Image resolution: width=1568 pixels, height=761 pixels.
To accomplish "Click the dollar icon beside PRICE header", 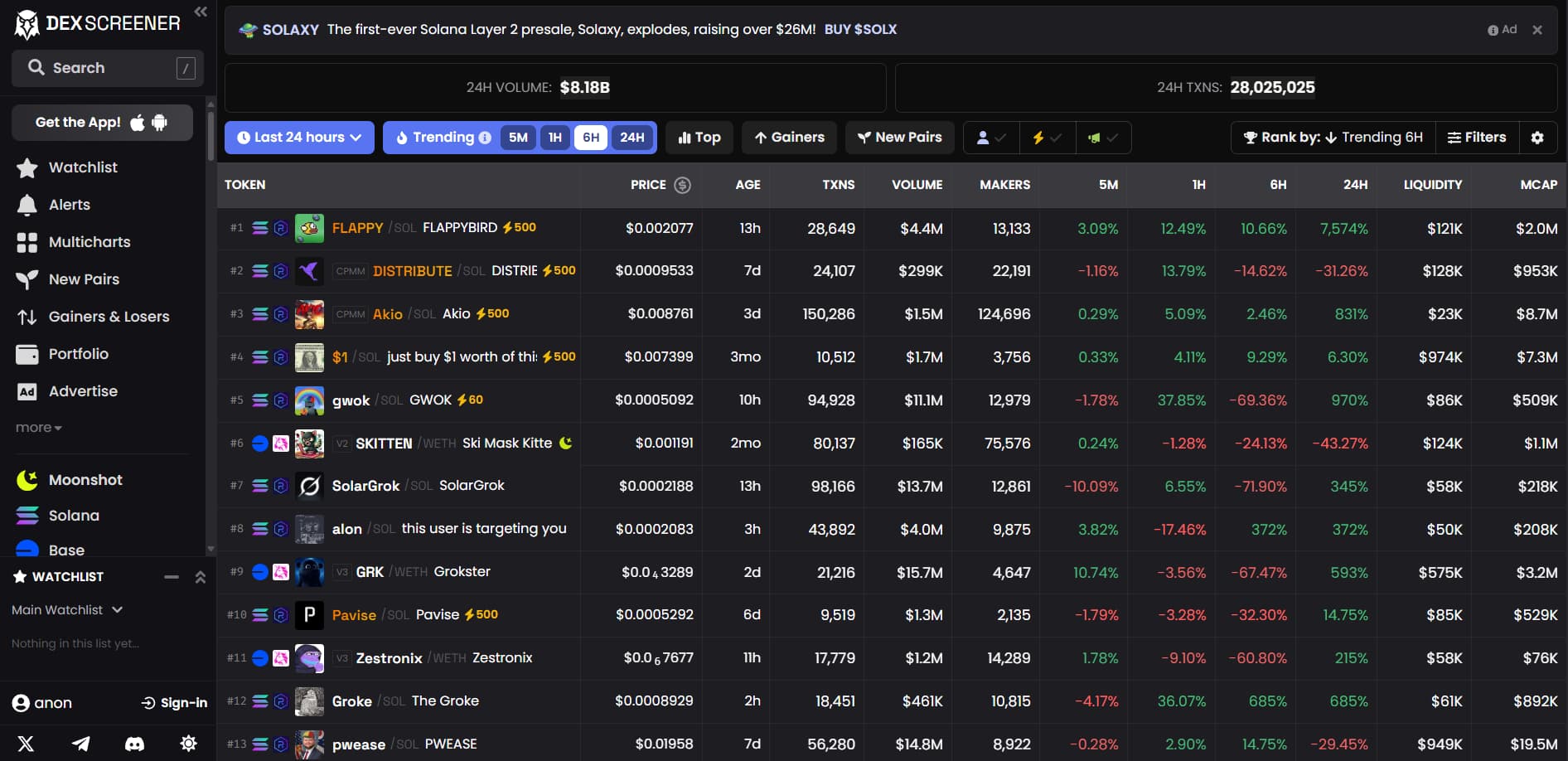I will pos(682,185).
